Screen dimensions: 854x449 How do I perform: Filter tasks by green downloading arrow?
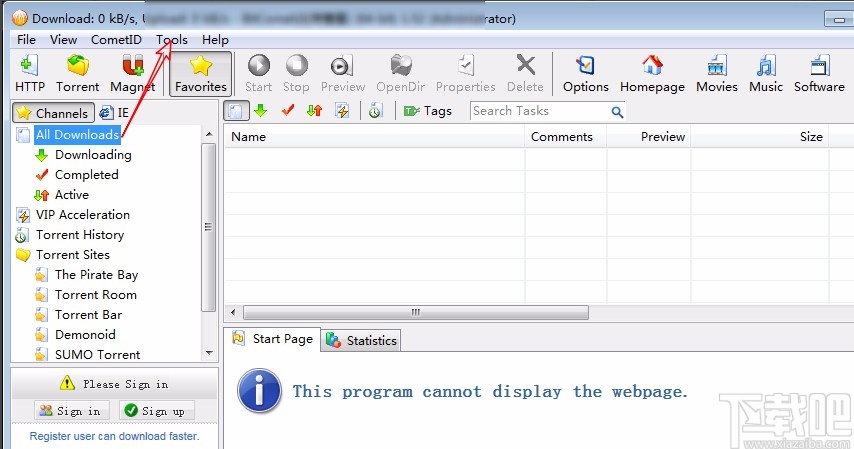click(261, 111)
